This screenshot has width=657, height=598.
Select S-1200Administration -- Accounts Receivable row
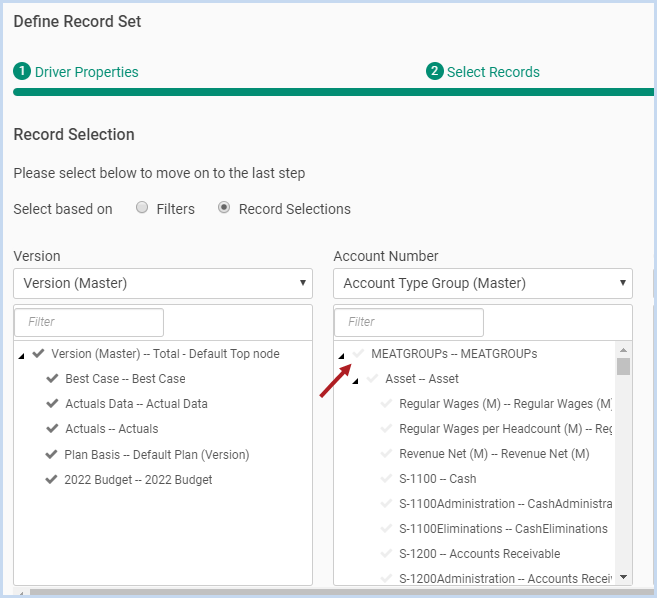click(x=505, y=579)
